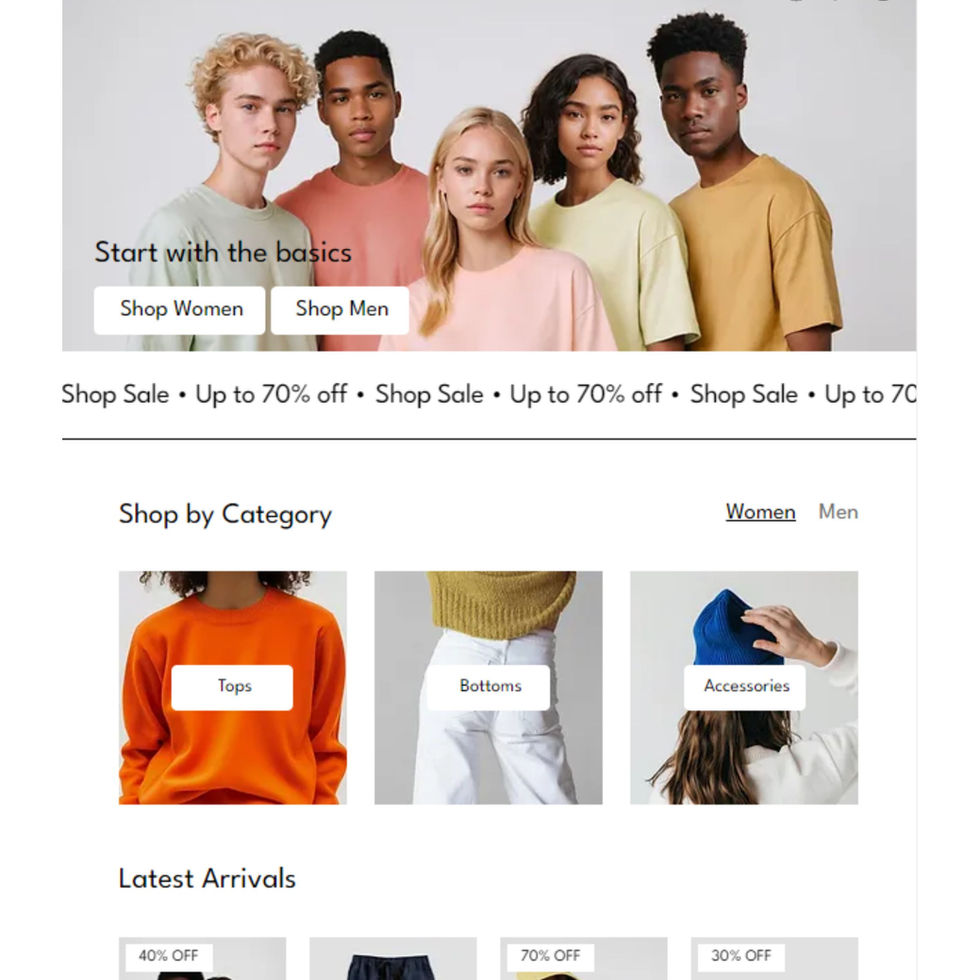Image resolution: width=980 pixels, height=980 pixels.
Task: Open the Tops category
Action: coord(232,688)
